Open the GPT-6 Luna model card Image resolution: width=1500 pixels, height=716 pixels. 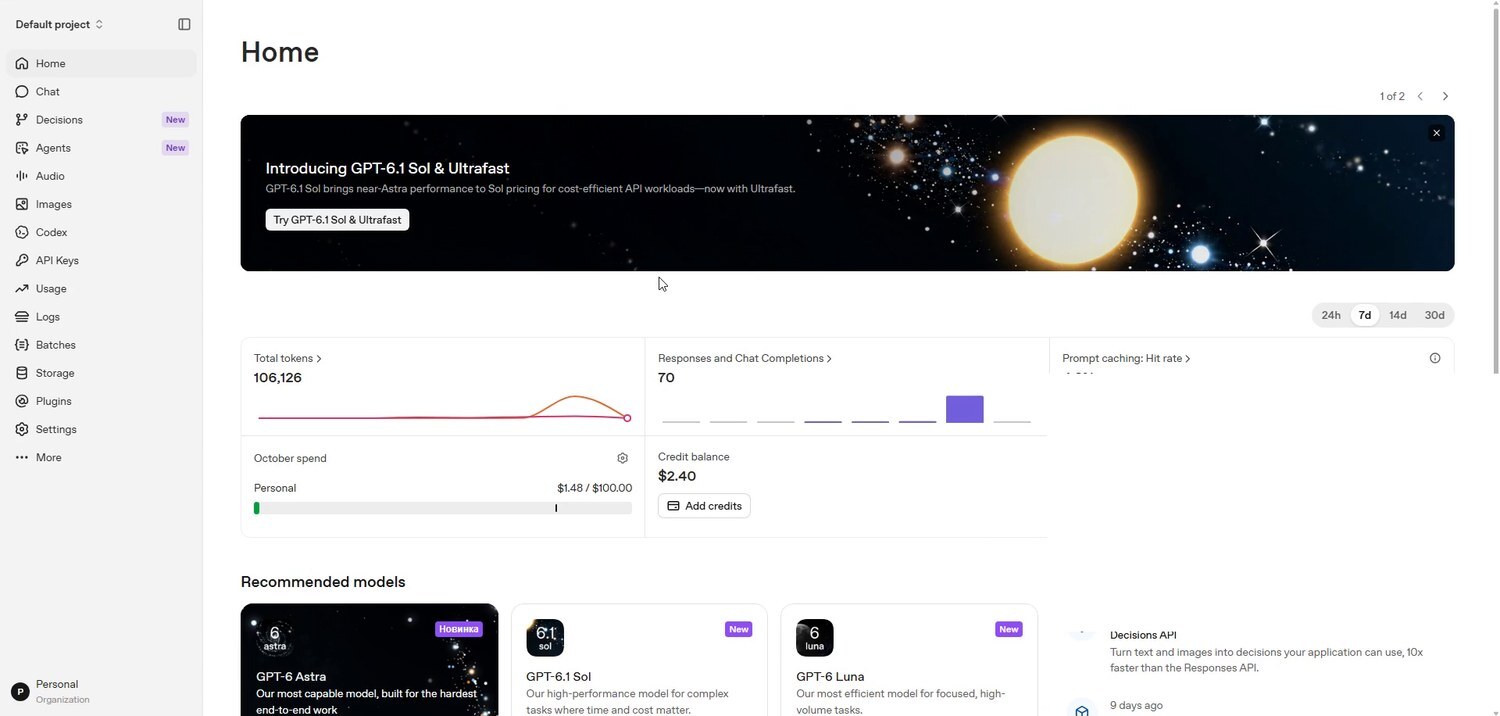tap(909, 660)
